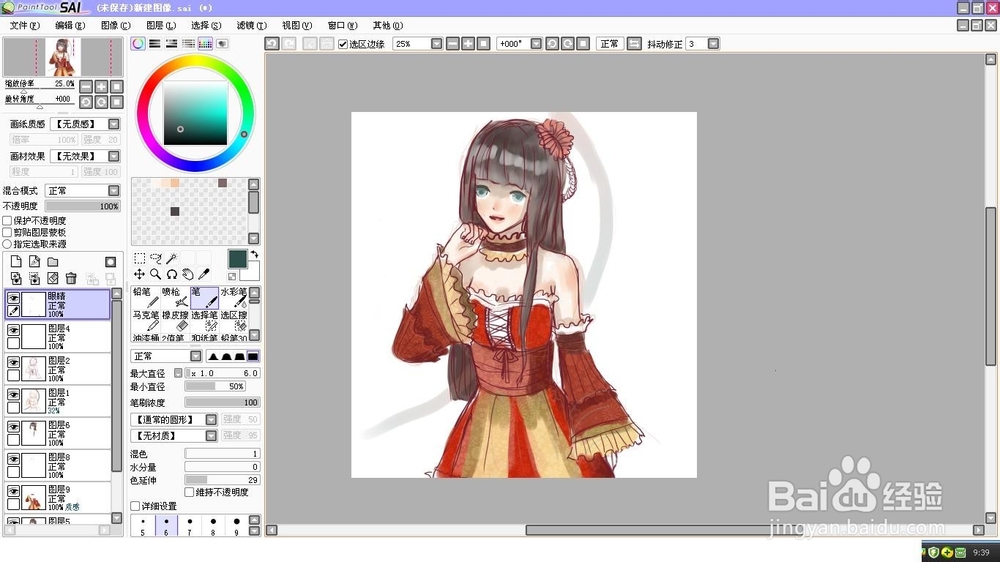Enable 保护不透明度 checkbox
The image size is (1000, 562).
(x=8, y=220)
